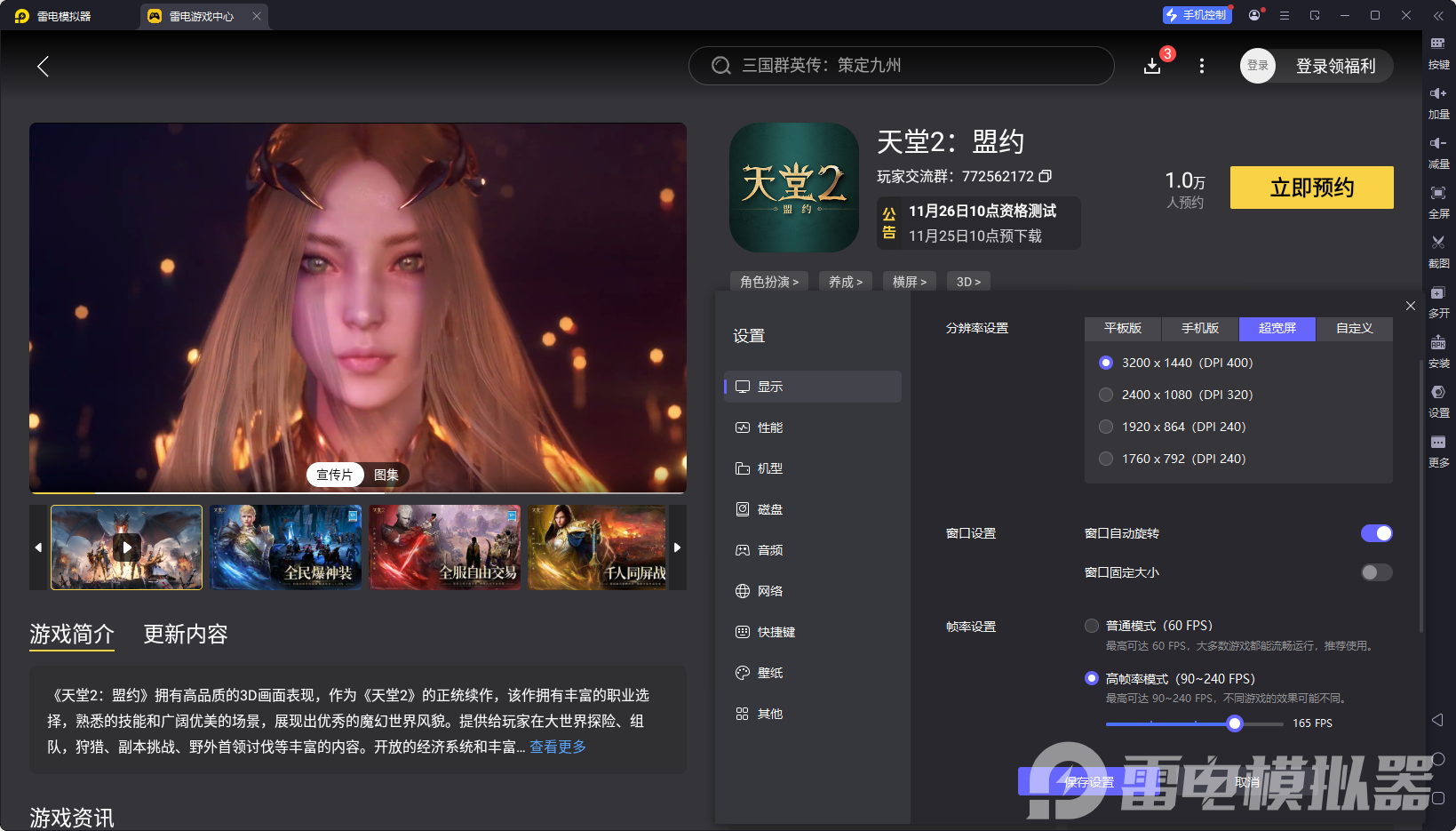Open the download manager showing 3 items
Image resolution: width=1456 pixels, height=831 pixels.
pos(1152,65)
